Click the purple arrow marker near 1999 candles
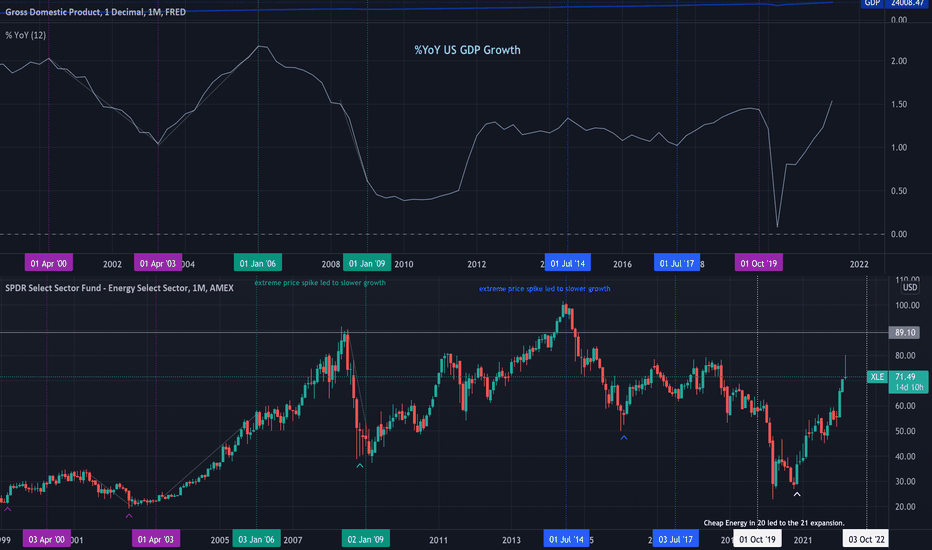This screenshot has width=932, height=550. click(8, 509)
